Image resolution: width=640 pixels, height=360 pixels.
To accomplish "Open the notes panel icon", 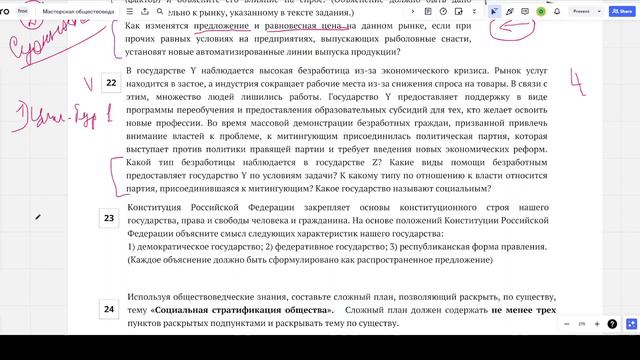I will point(428,11).
